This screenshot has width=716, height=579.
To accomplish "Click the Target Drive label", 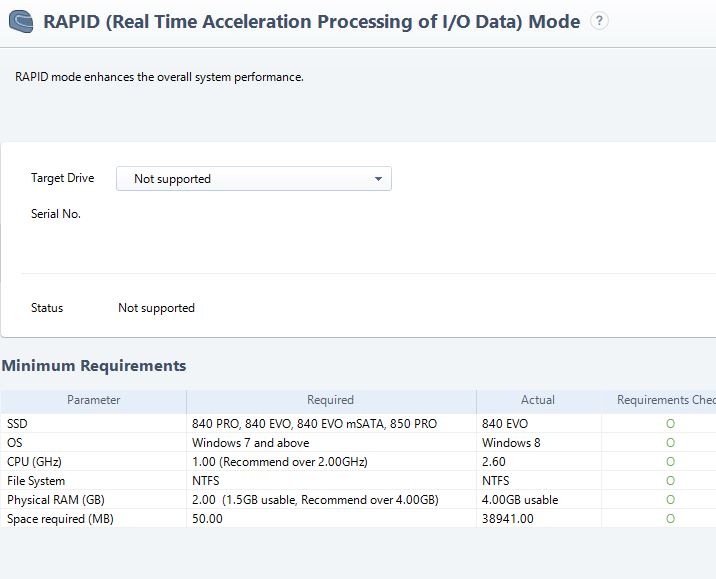I will click(63, 178).
